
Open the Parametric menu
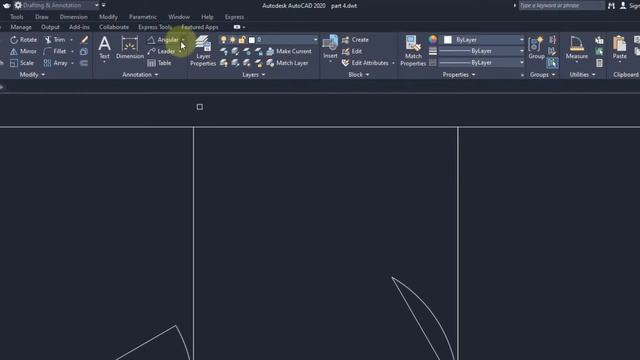143,17
